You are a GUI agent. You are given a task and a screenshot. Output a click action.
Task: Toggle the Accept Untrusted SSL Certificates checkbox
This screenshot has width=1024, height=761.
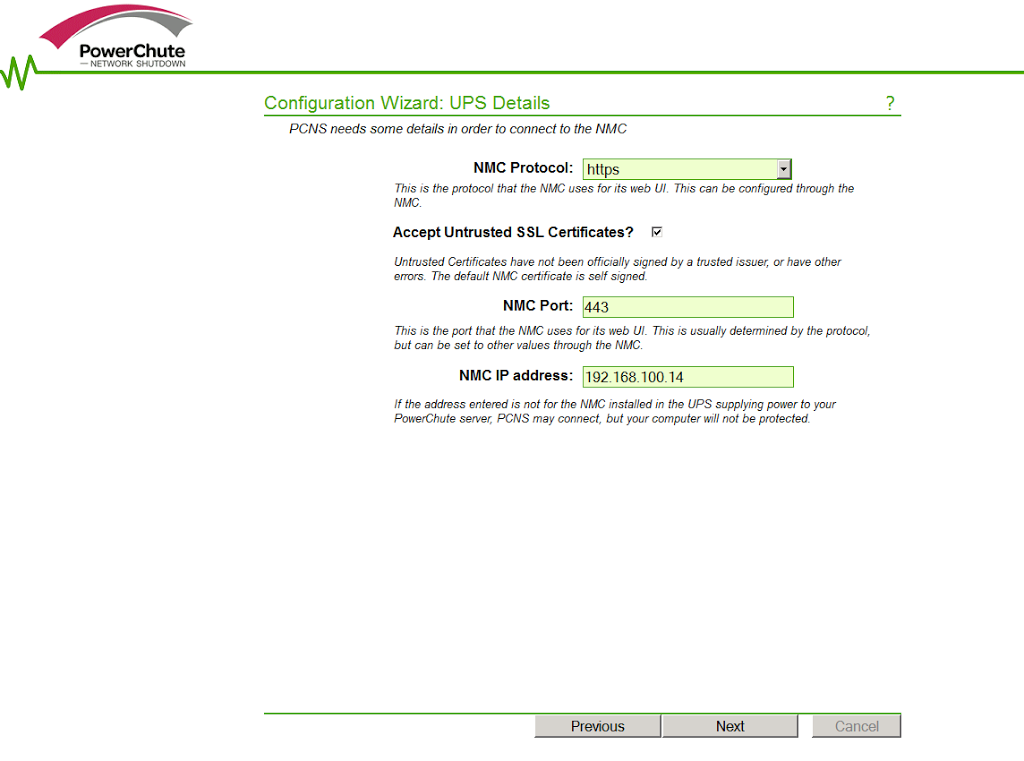coord(657,232)
